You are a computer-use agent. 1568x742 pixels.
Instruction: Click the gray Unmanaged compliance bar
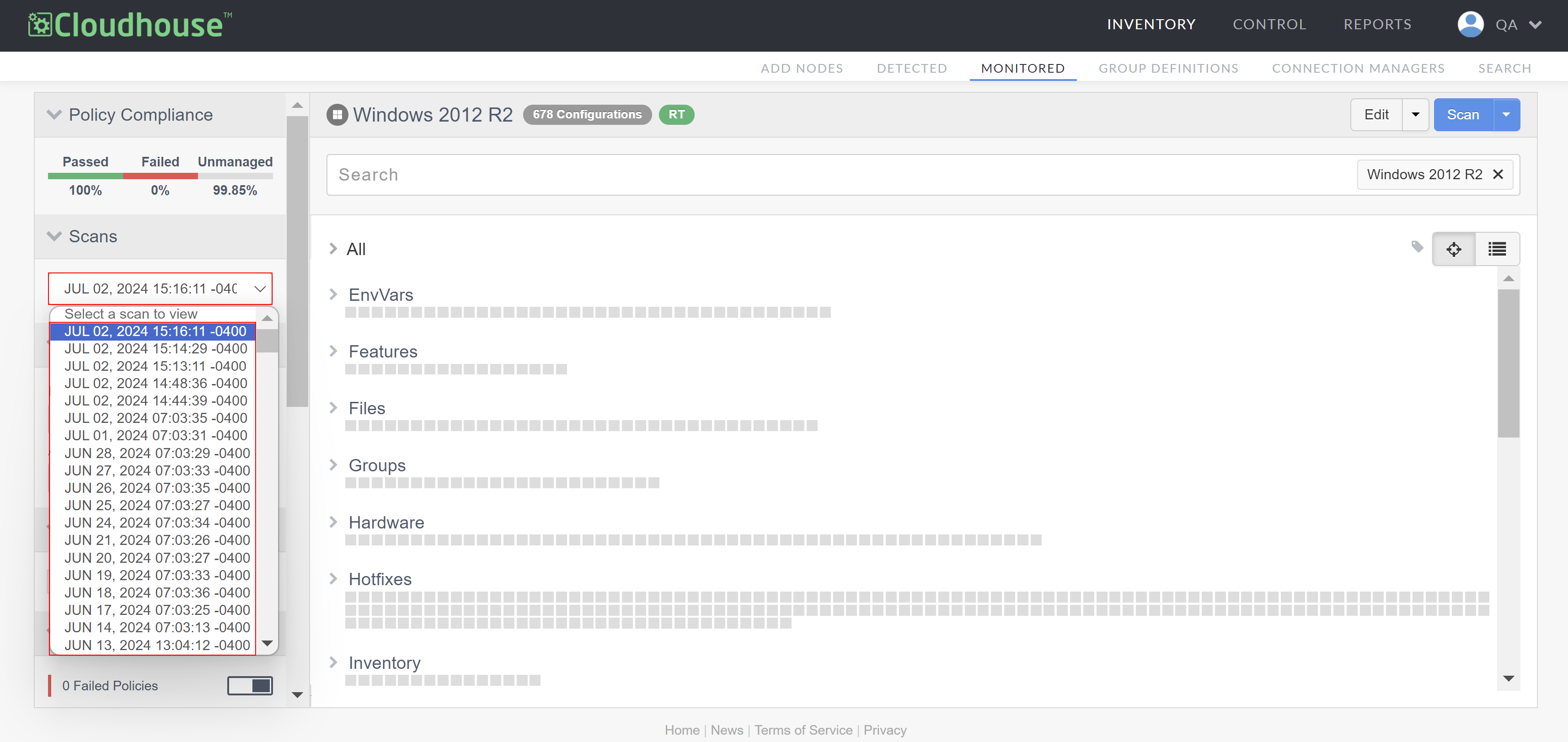[235, 176]
